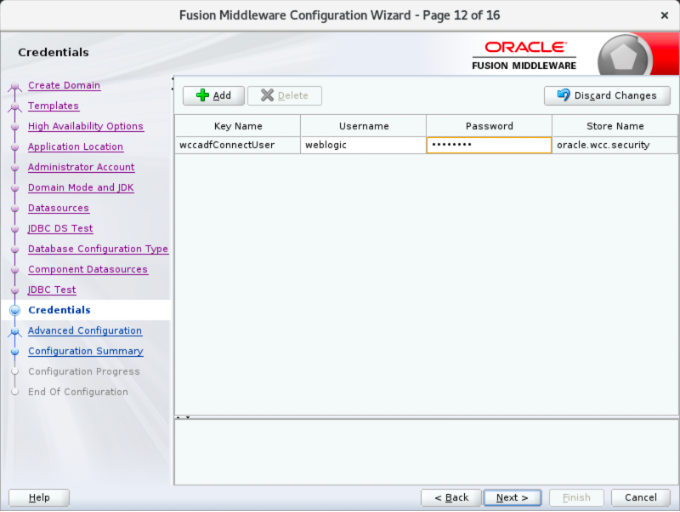Click the Configuration Summary step bullet
This screenshot has height=512, width=680.
point(15,351)
